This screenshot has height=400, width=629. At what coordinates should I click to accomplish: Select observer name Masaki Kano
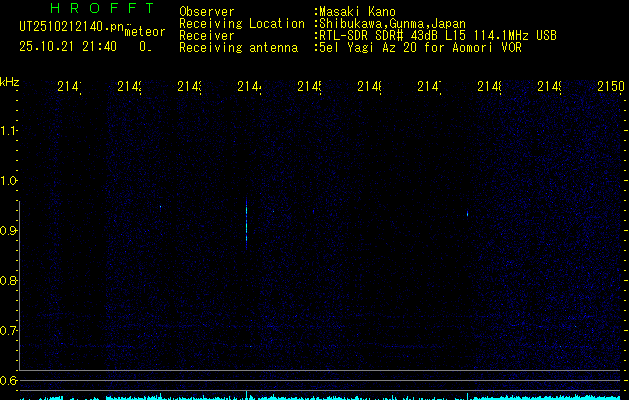click(357, 12)
